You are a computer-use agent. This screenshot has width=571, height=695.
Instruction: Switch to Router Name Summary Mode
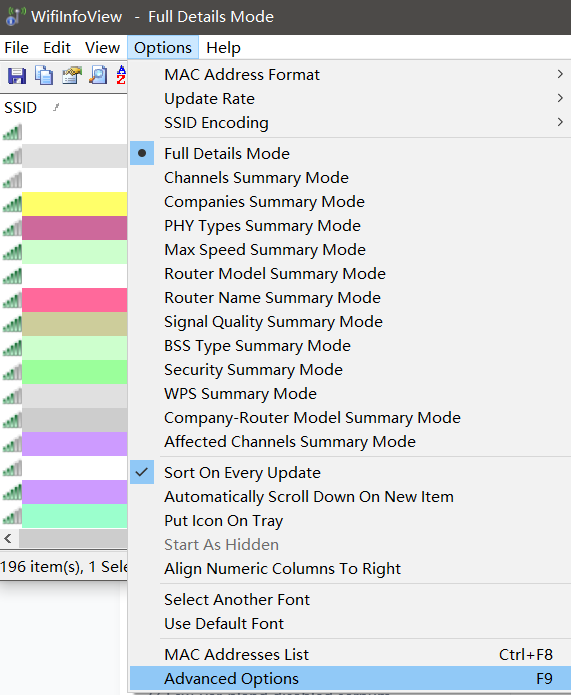350,297
